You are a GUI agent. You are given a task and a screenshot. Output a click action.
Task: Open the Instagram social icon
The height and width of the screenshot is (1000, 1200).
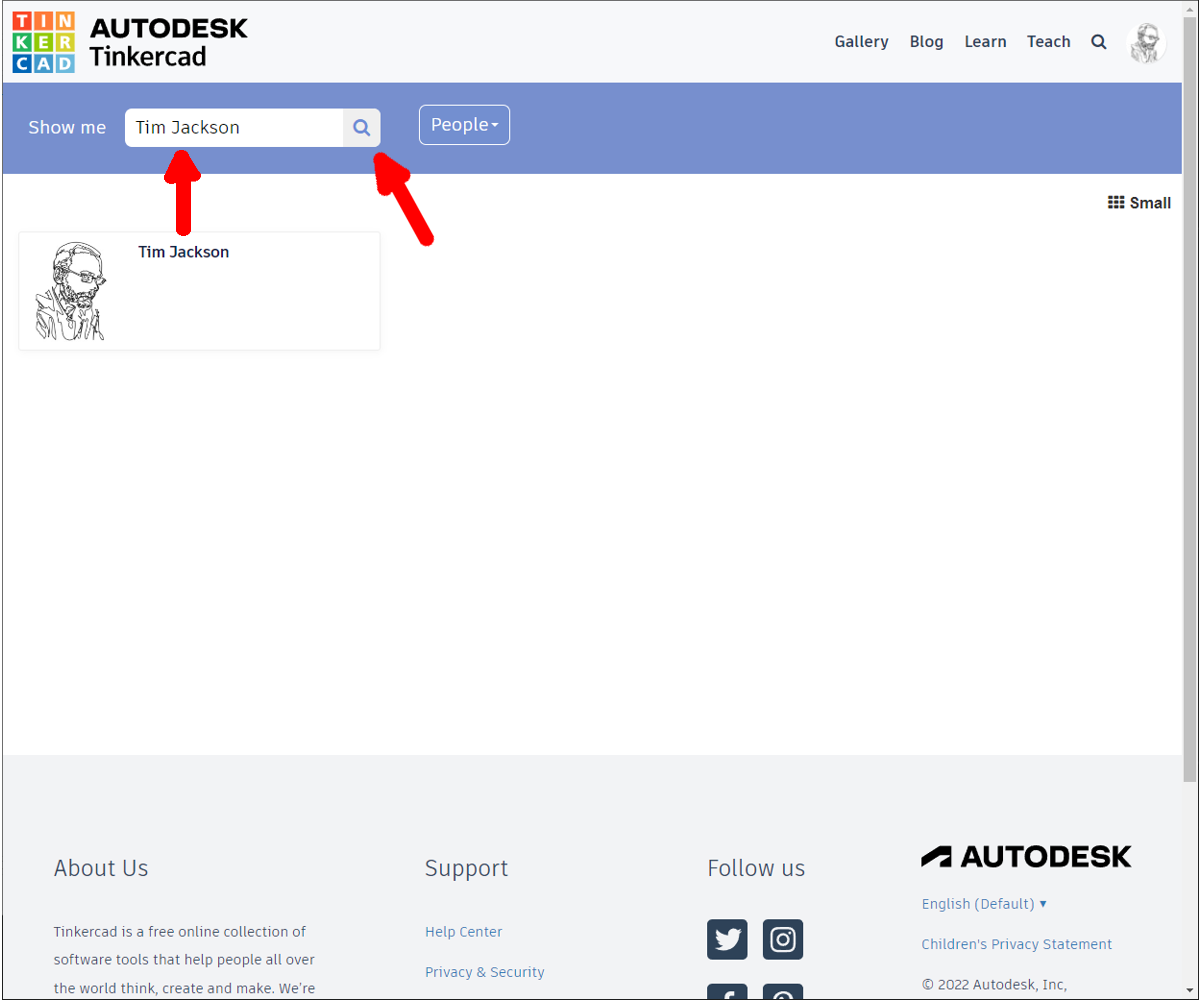coord(783,940)
